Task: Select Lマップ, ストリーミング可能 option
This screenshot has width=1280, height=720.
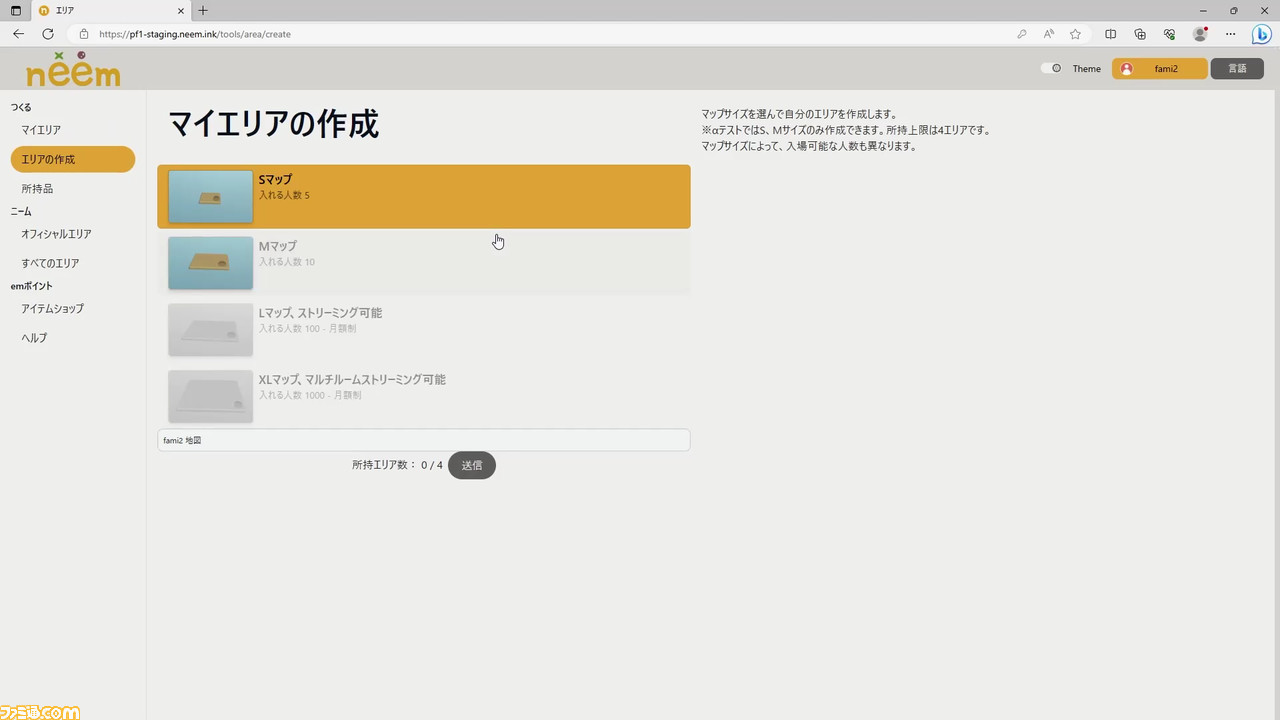Action: pyautogui.click(x=424, y=330)
